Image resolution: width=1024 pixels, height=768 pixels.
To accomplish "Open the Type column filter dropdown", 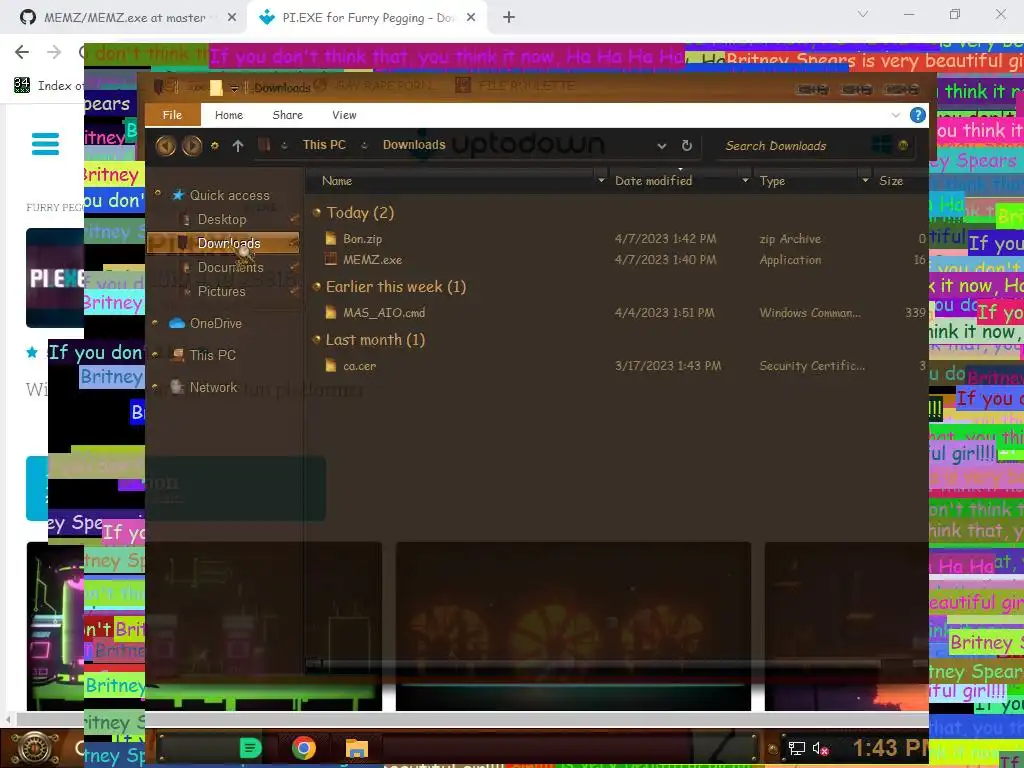I will (865, 180).
